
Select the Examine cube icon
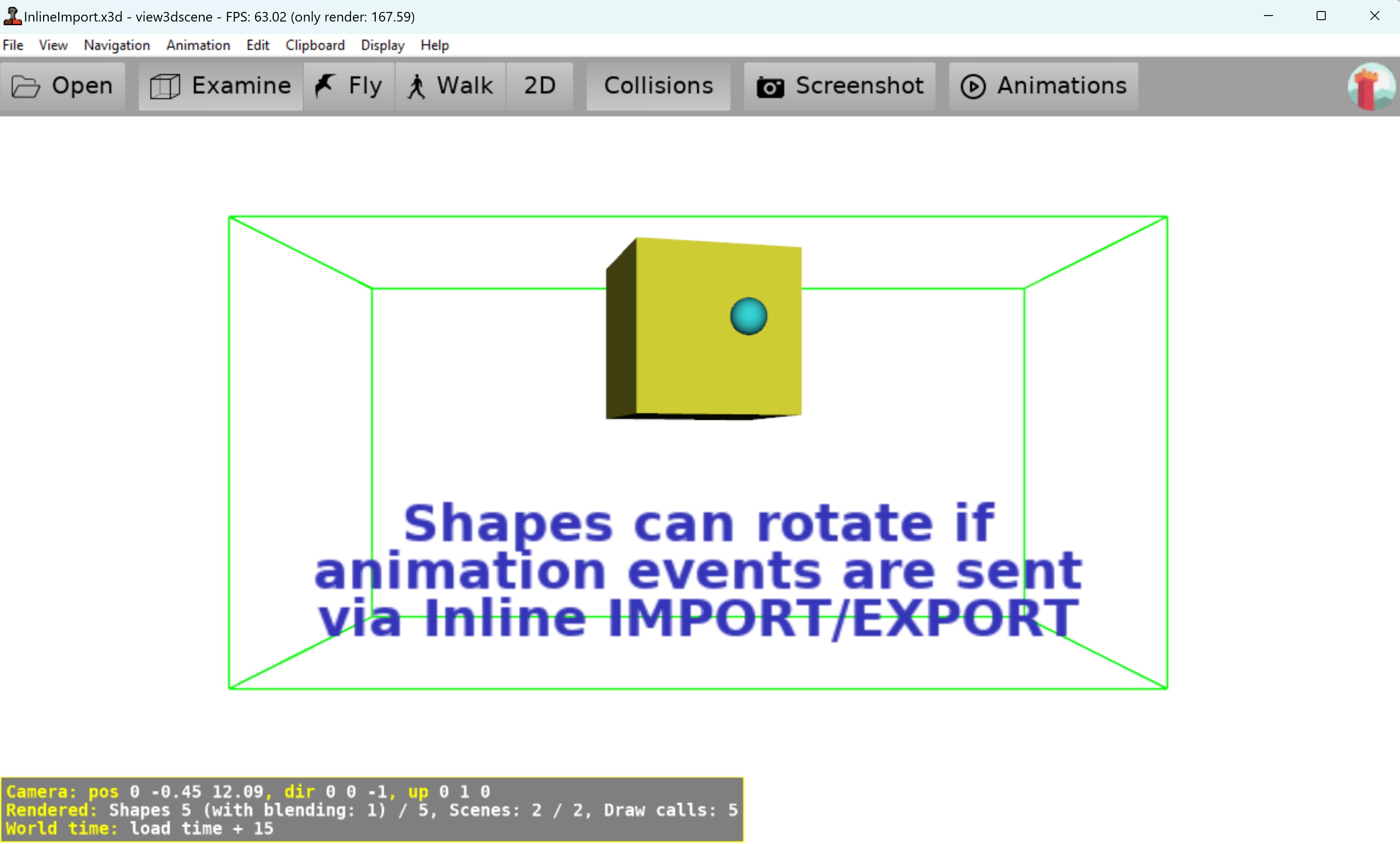click(165, 86)
